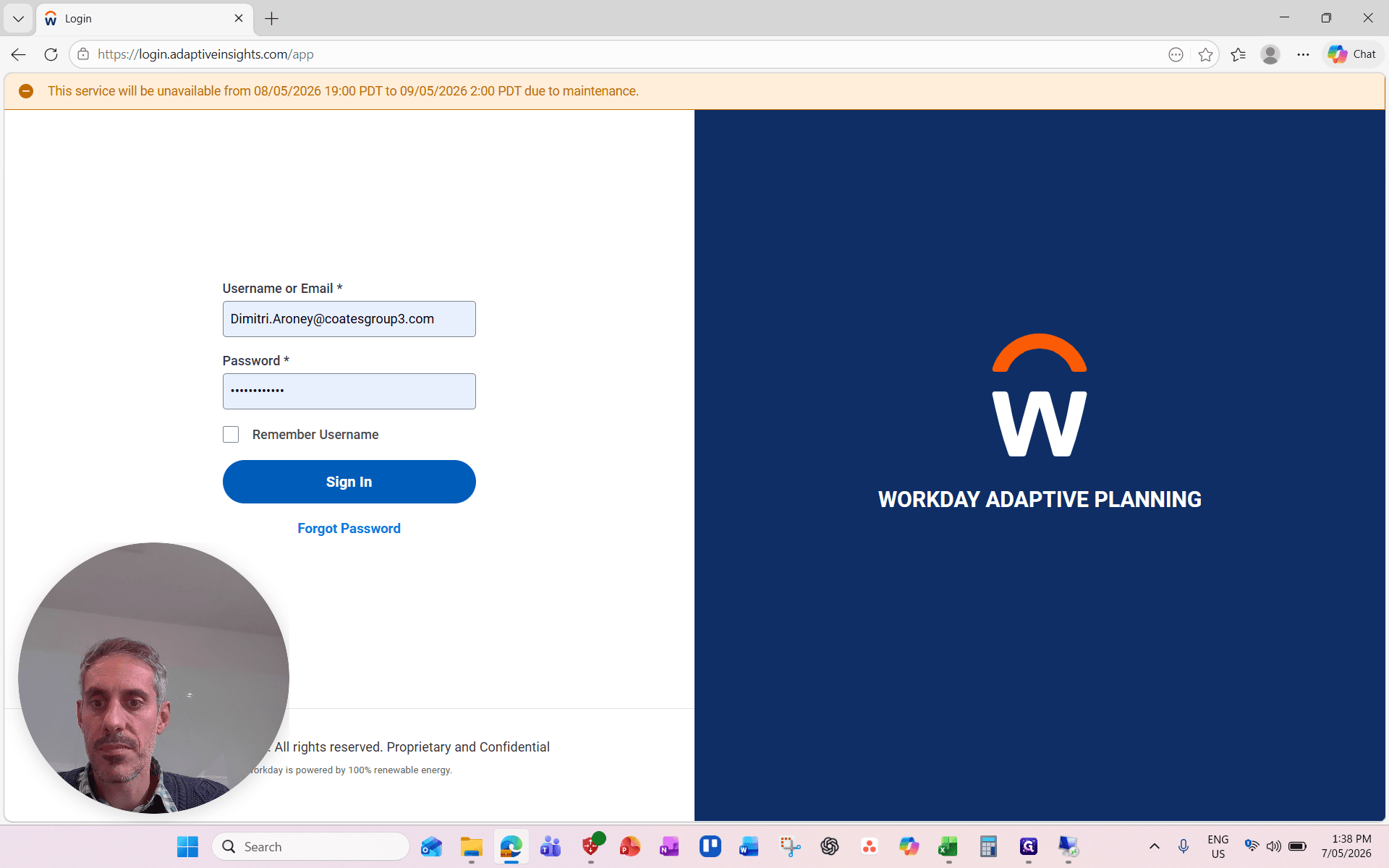This screenshot has height=868, width=1389.
Task: Open Snipping Tool from the taskbar
Action: click(790, 846)
